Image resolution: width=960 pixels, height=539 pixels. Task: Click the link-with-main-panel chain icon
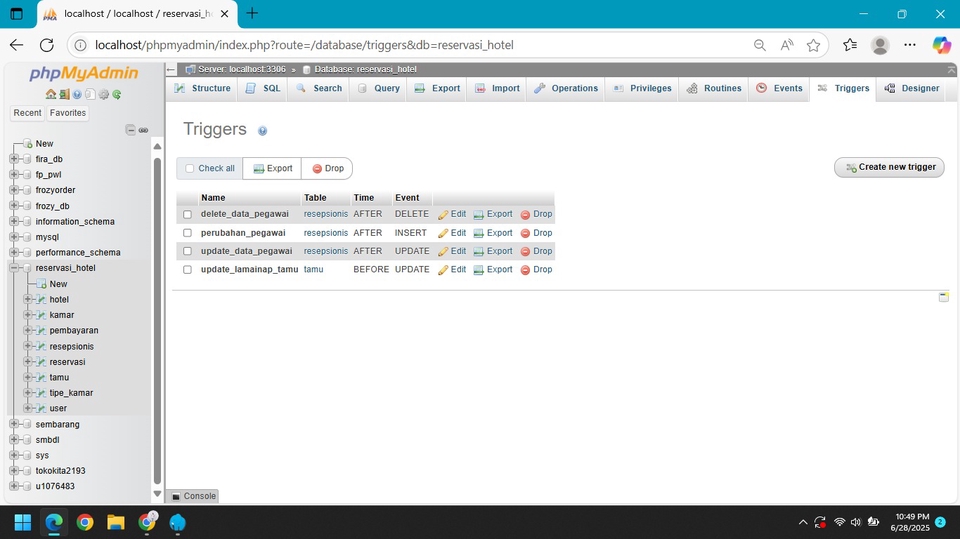[143, 130]
